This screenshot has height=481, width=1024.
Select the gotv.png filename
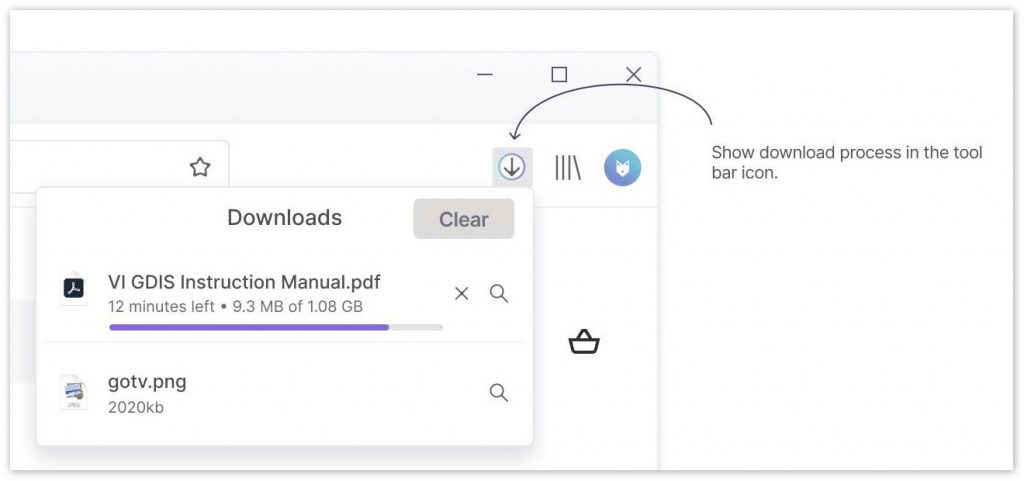[x=148, y=382]
